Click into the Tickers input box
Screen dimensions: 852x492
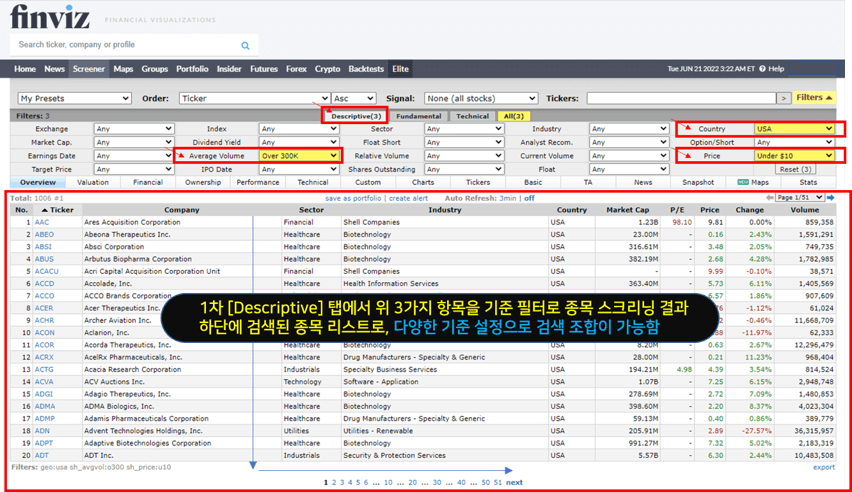tap(681, 98)
